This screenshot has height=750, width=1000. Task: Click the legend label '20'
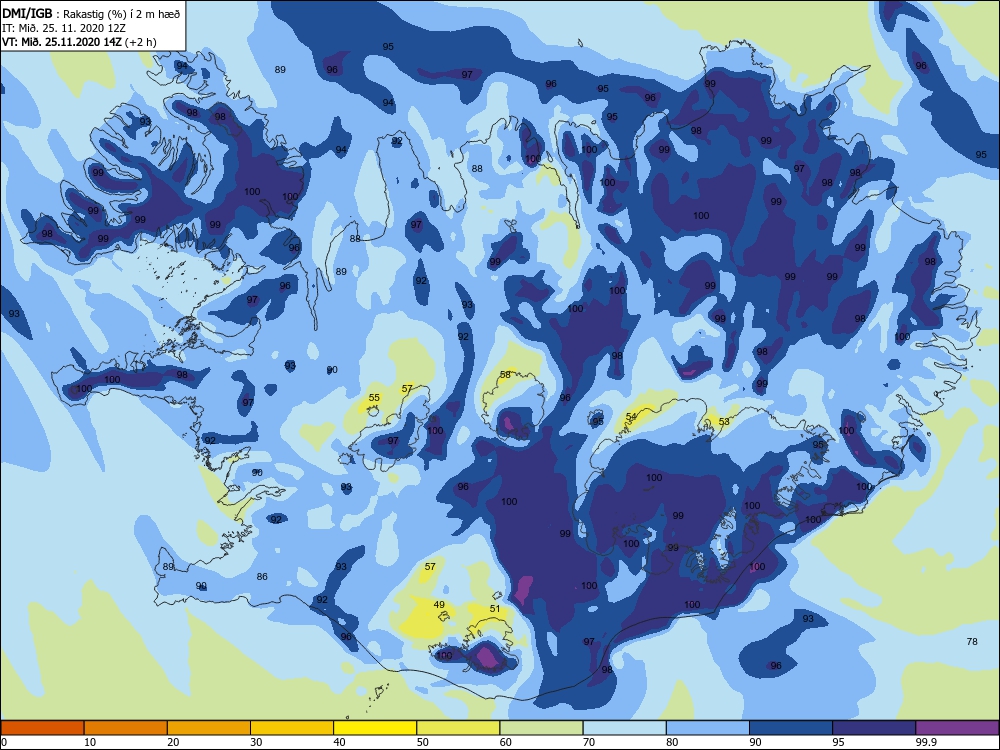[173, 742]
